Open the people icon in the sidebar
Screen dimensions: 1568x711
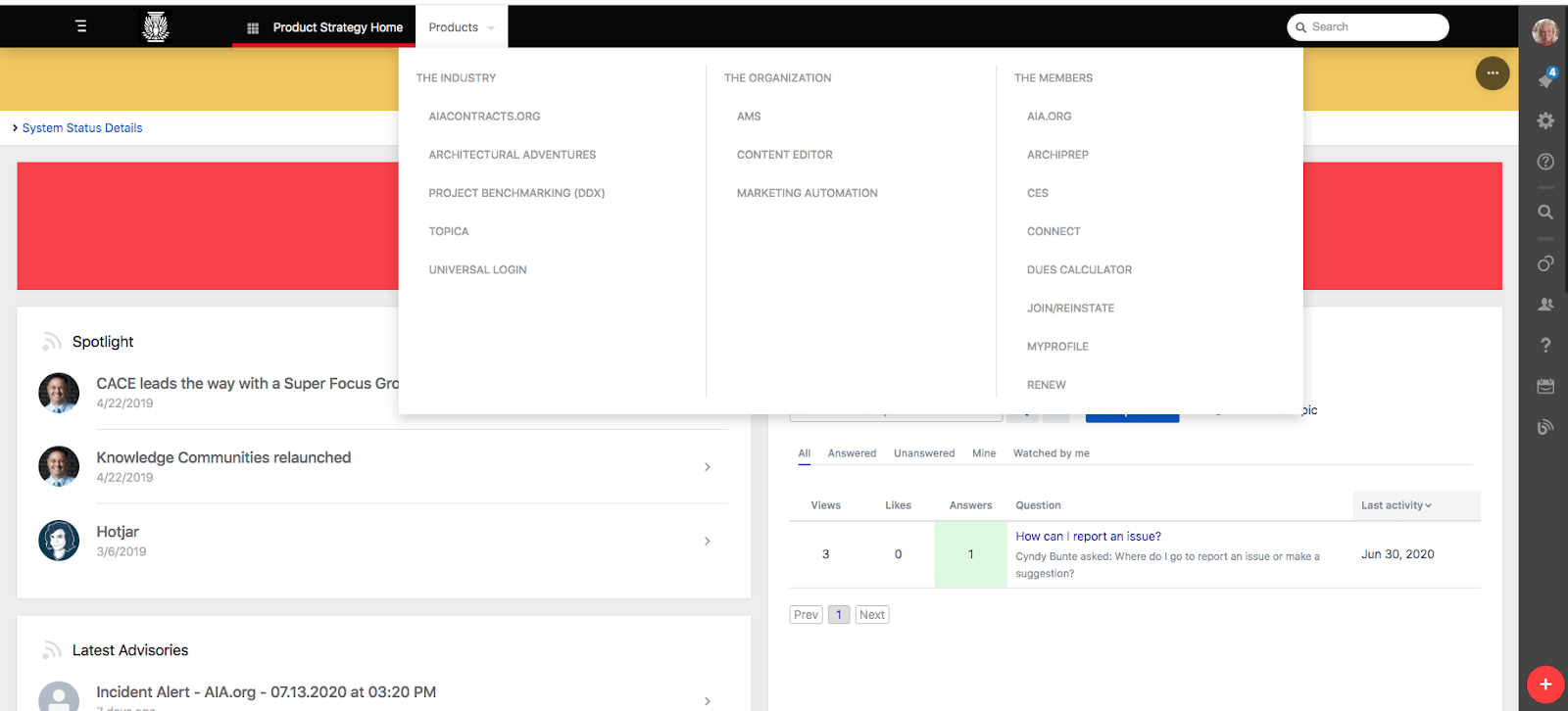coord(1545,304)
